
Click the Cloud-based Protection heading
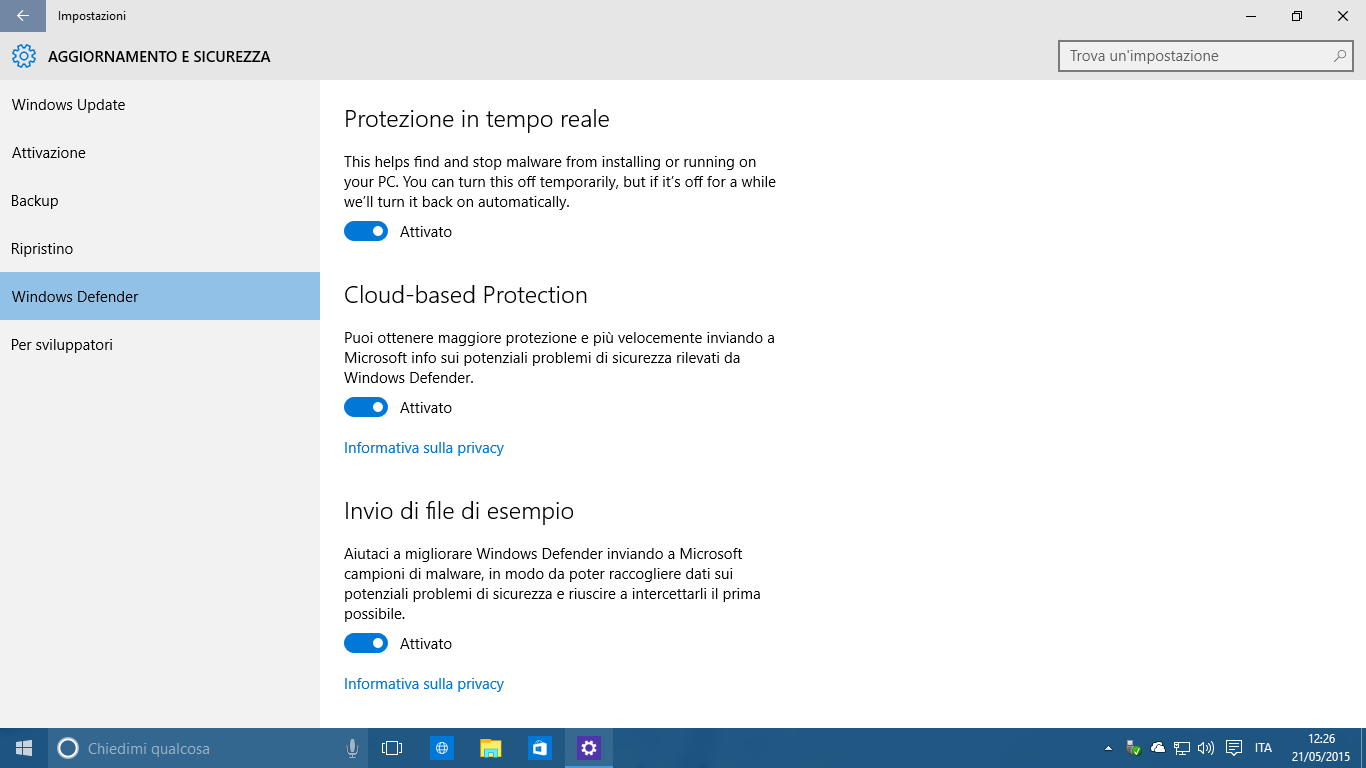466,295
